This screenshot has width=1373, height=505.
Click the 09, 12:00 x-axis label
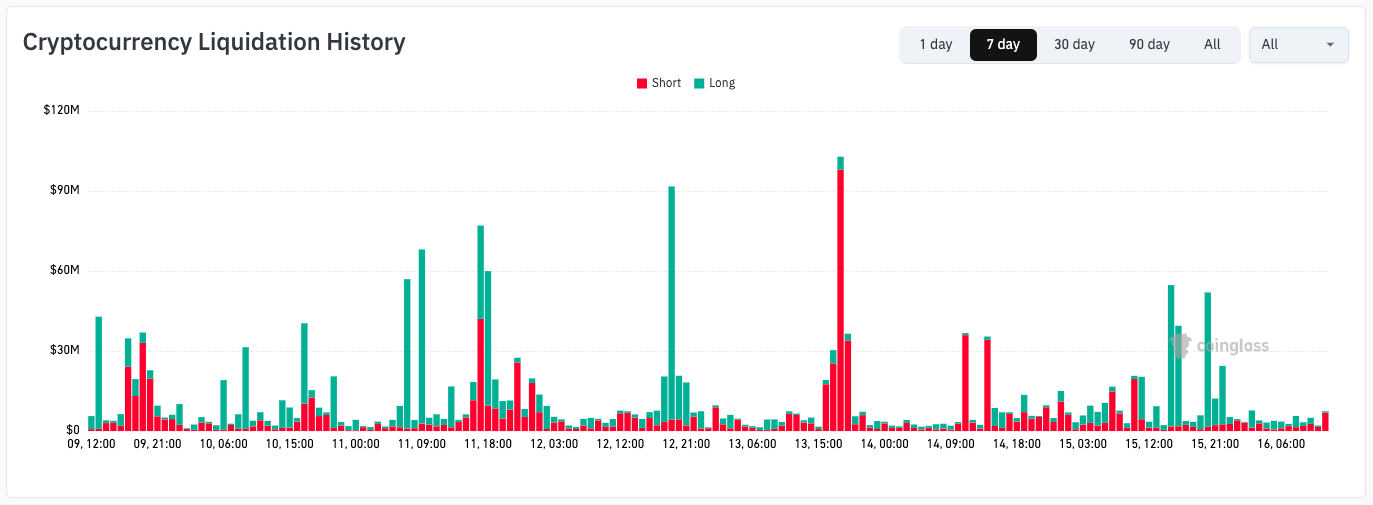pos(91,443)
